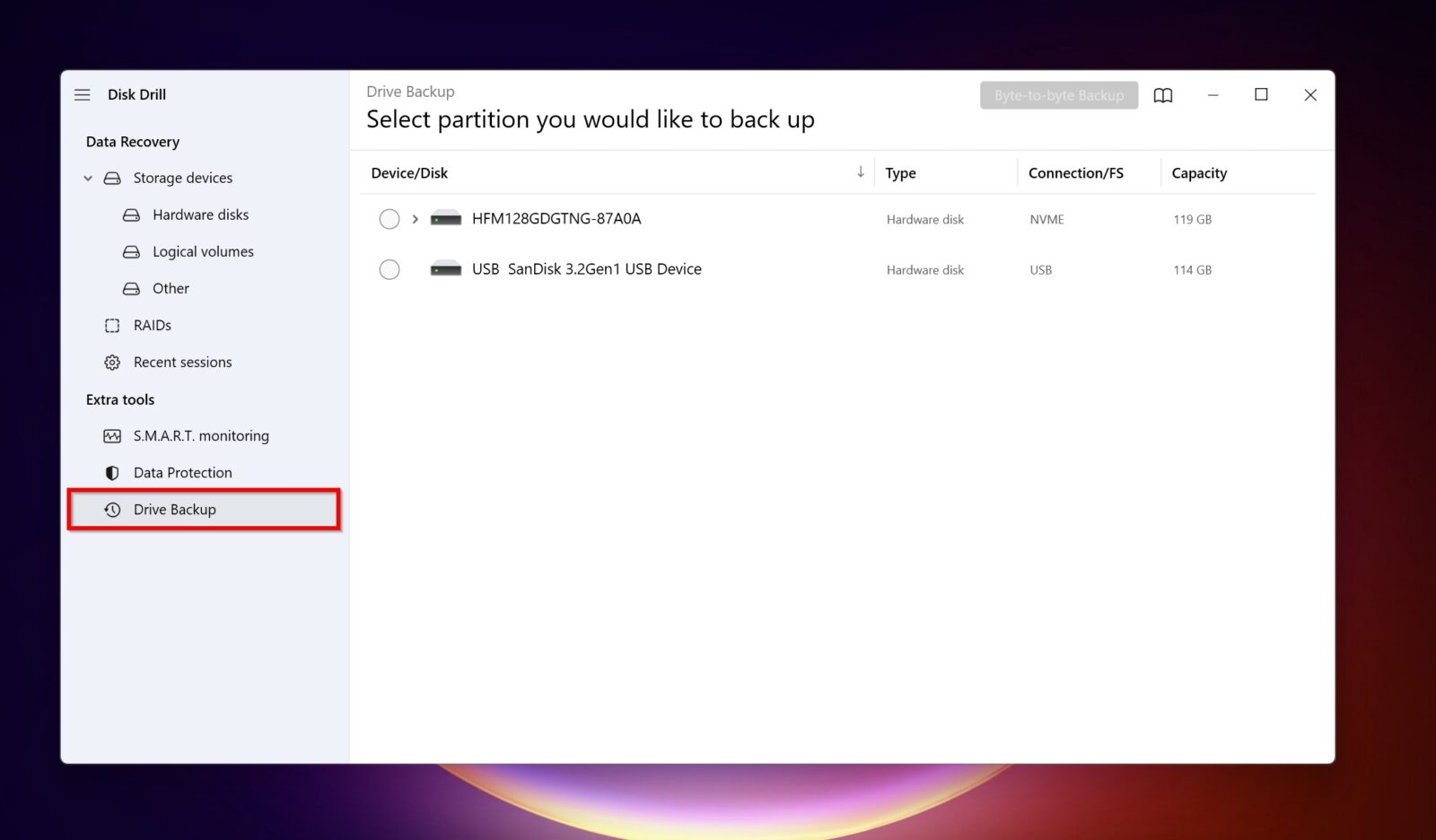Switch to the Data Recovery section
Image resolution: width=1436 pixels, height=840 pixels.
132,141
